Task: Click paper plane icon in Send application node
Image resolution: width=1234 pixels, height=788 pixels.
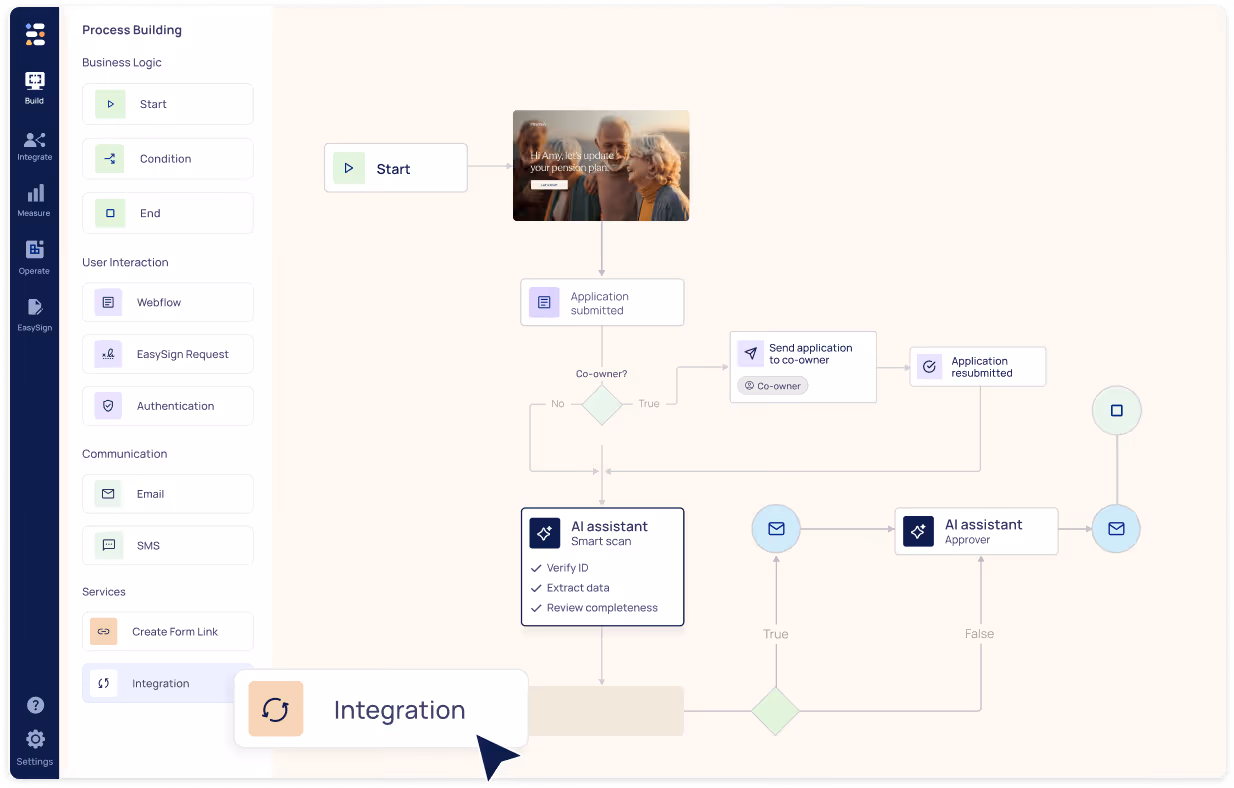Action: pyautogui.click(x=750, y=353)
